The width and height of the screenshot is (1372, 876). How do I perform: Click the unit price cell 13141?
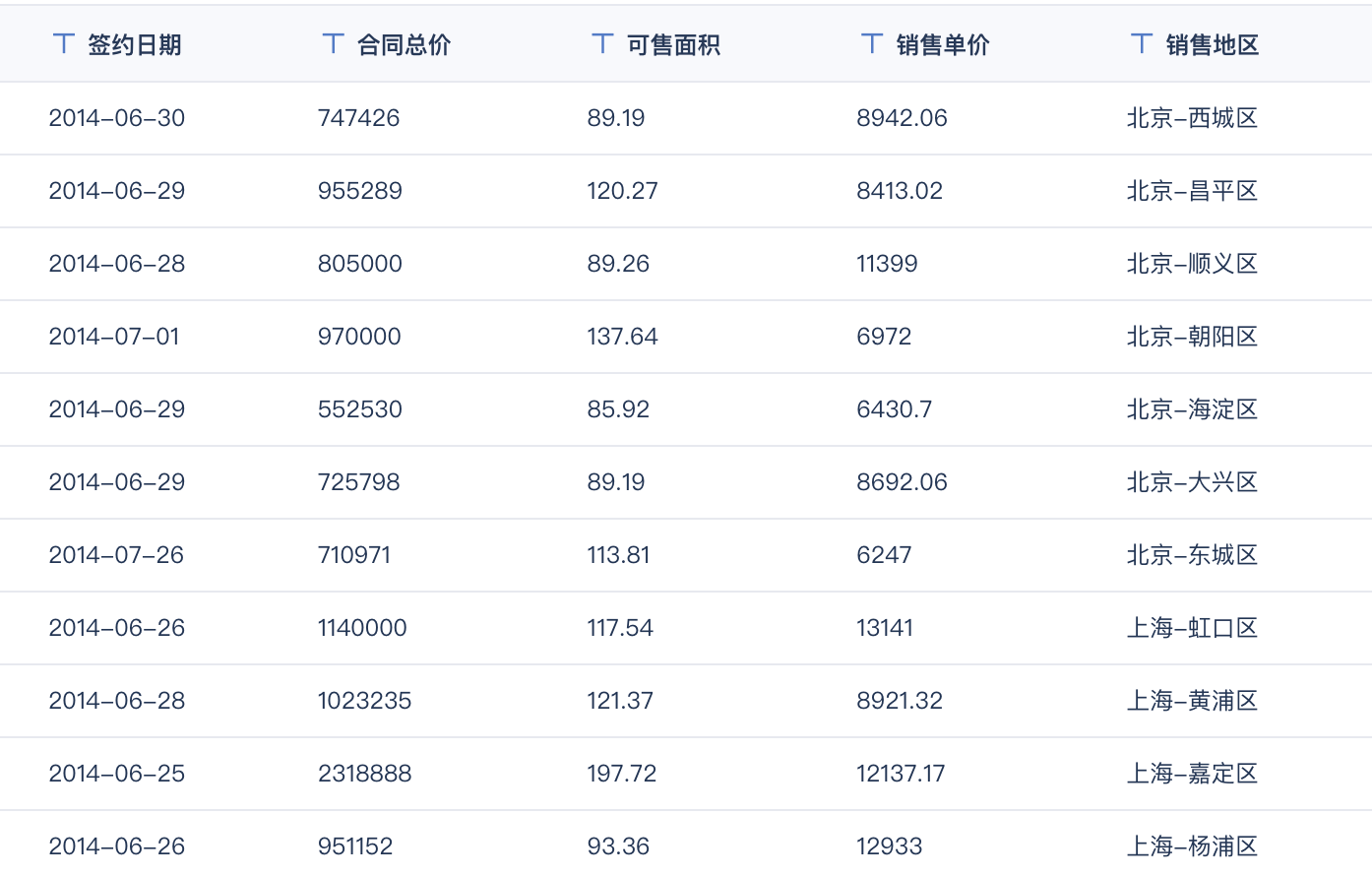pyautogui.click(x=885, y=628)
